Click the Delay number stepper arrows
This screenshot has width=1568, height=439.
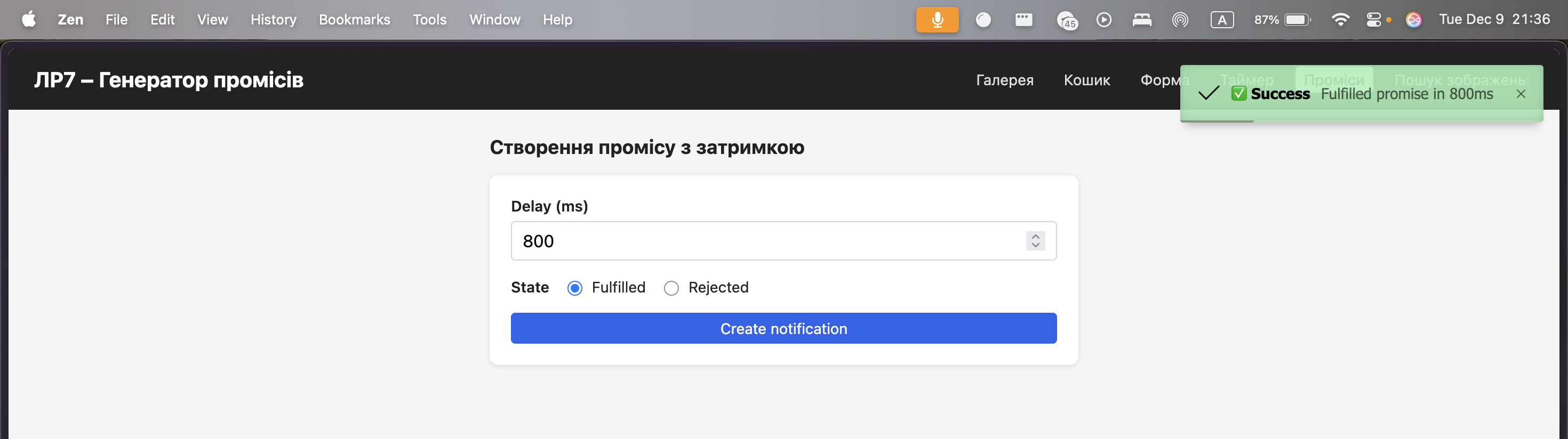[x=1035, y=241]
